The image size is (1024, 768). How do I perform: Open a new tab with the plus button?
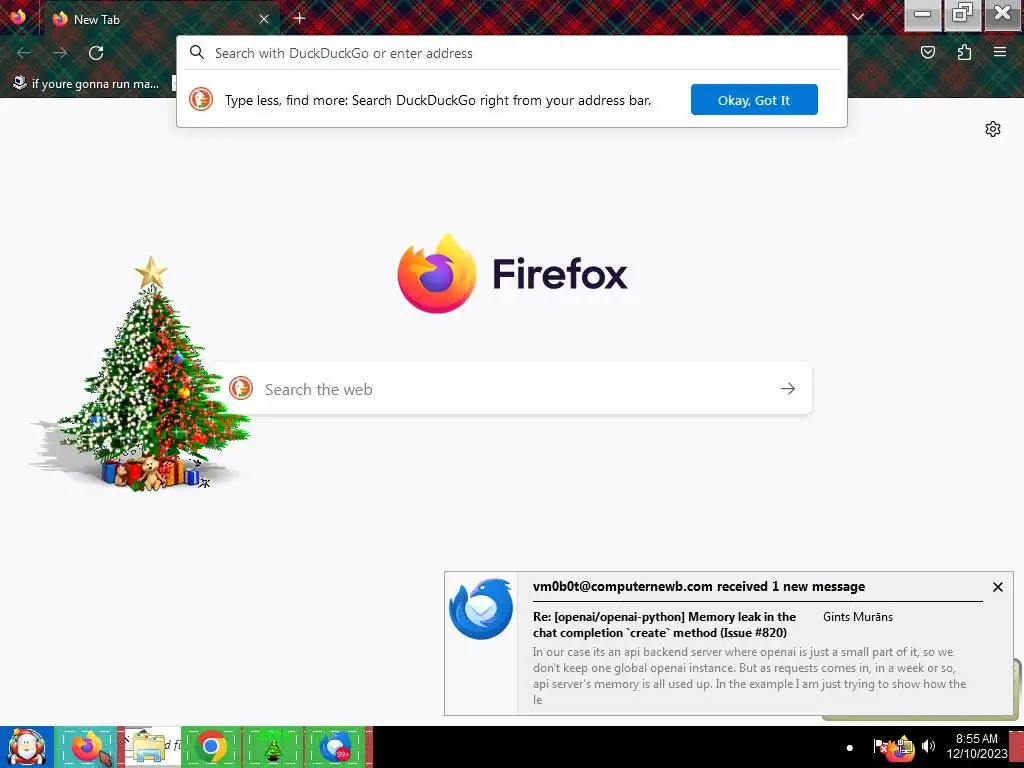pos(299,18)
